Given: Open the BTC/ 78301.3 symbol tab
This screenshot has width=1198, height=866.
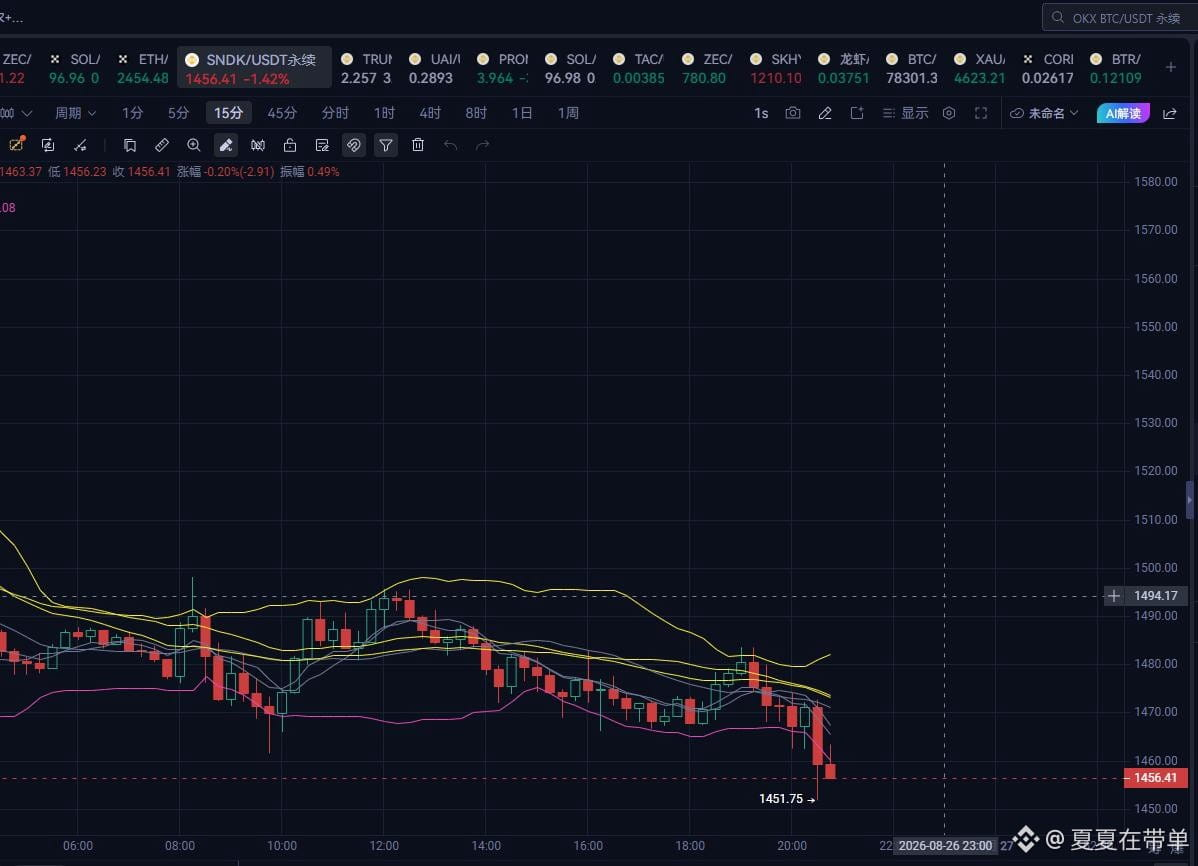Looking at the screenshot, I should tap(911, 68).
